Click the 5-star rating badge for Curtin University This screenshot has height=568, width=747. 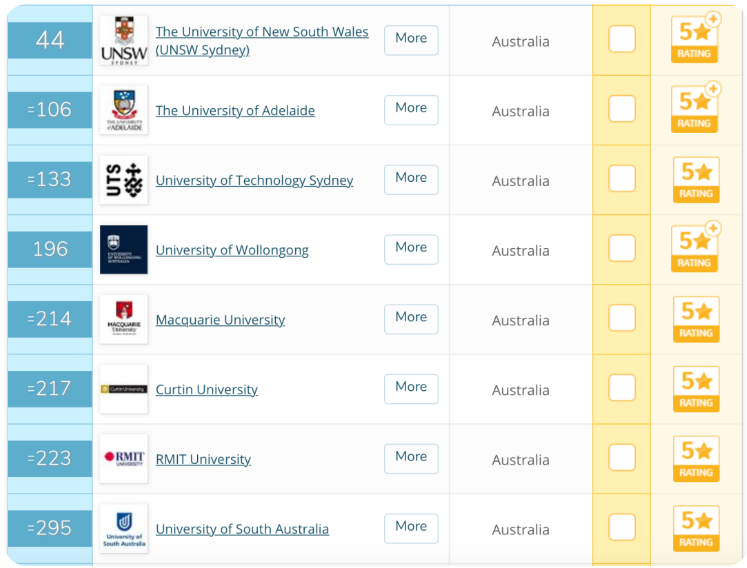[x=696, y=389]
